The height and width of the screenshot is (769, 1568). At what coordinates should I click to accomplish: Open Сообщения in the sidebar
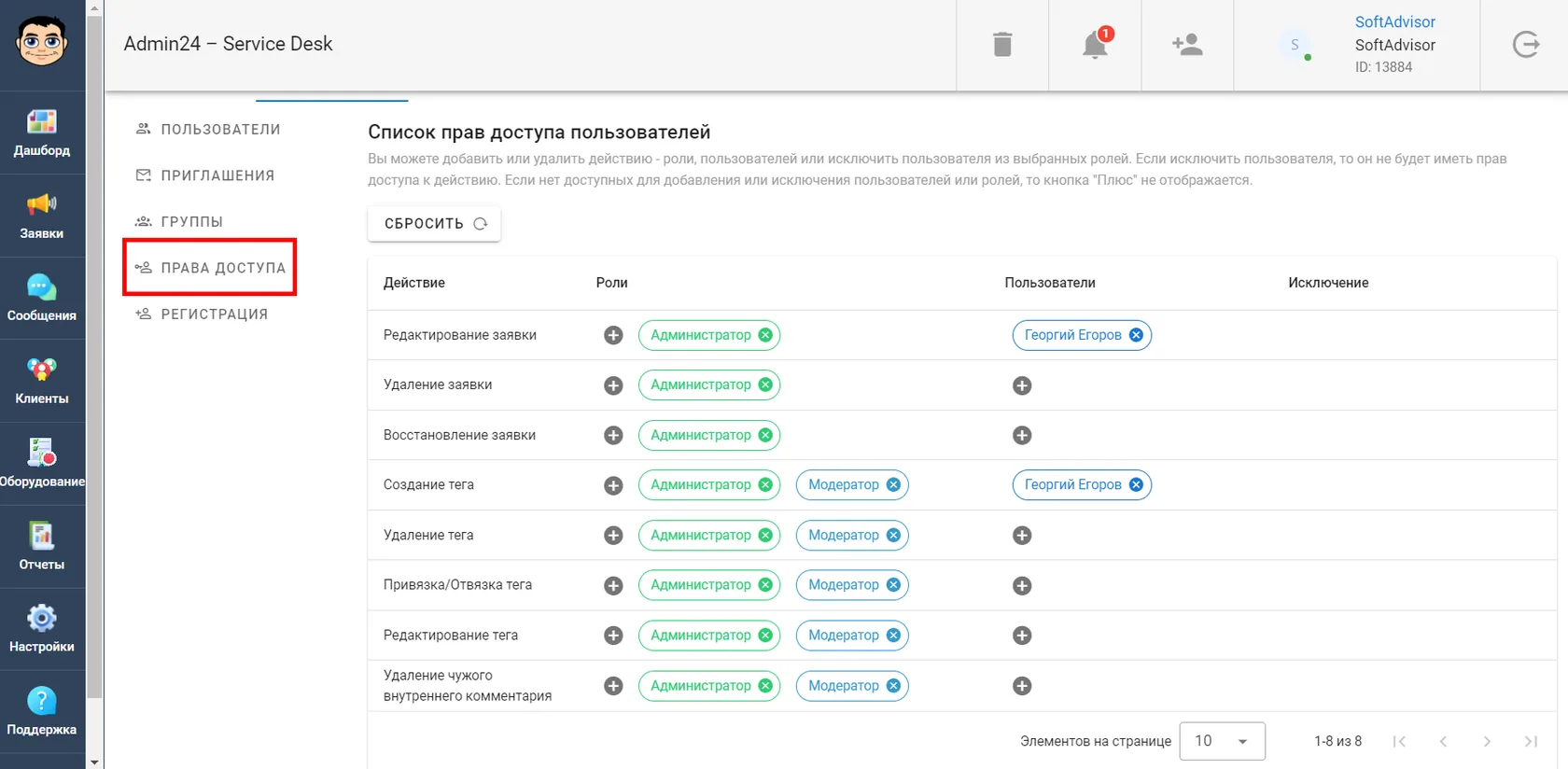tap(42, 299)
